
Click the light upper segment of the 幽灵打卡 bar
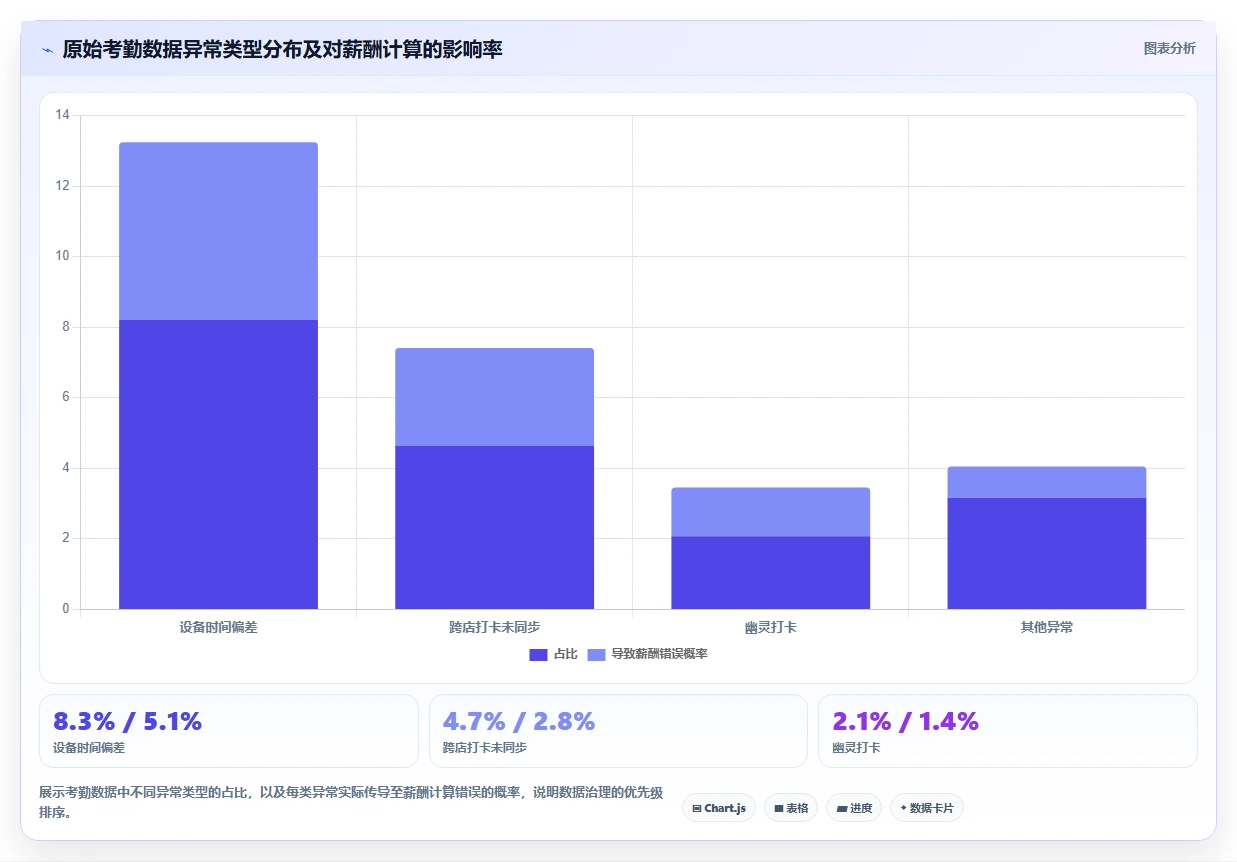click(x=770, y=512)
